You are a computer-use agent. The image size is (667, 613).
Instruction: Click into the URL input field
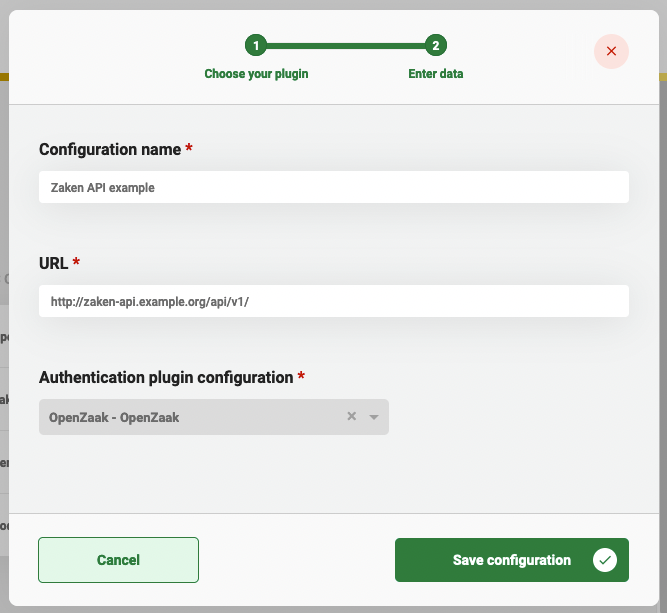point(333,301)
